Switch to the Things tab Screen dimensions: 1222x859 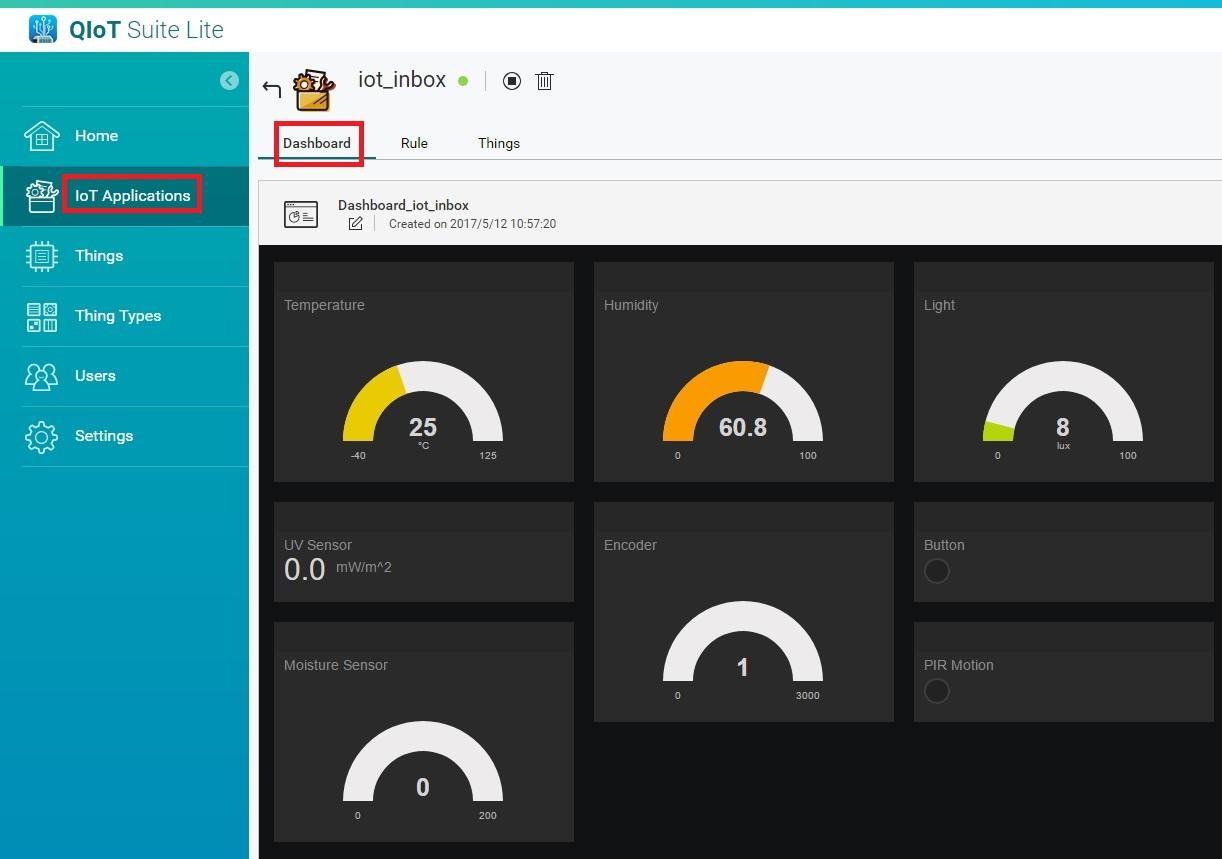498,143
